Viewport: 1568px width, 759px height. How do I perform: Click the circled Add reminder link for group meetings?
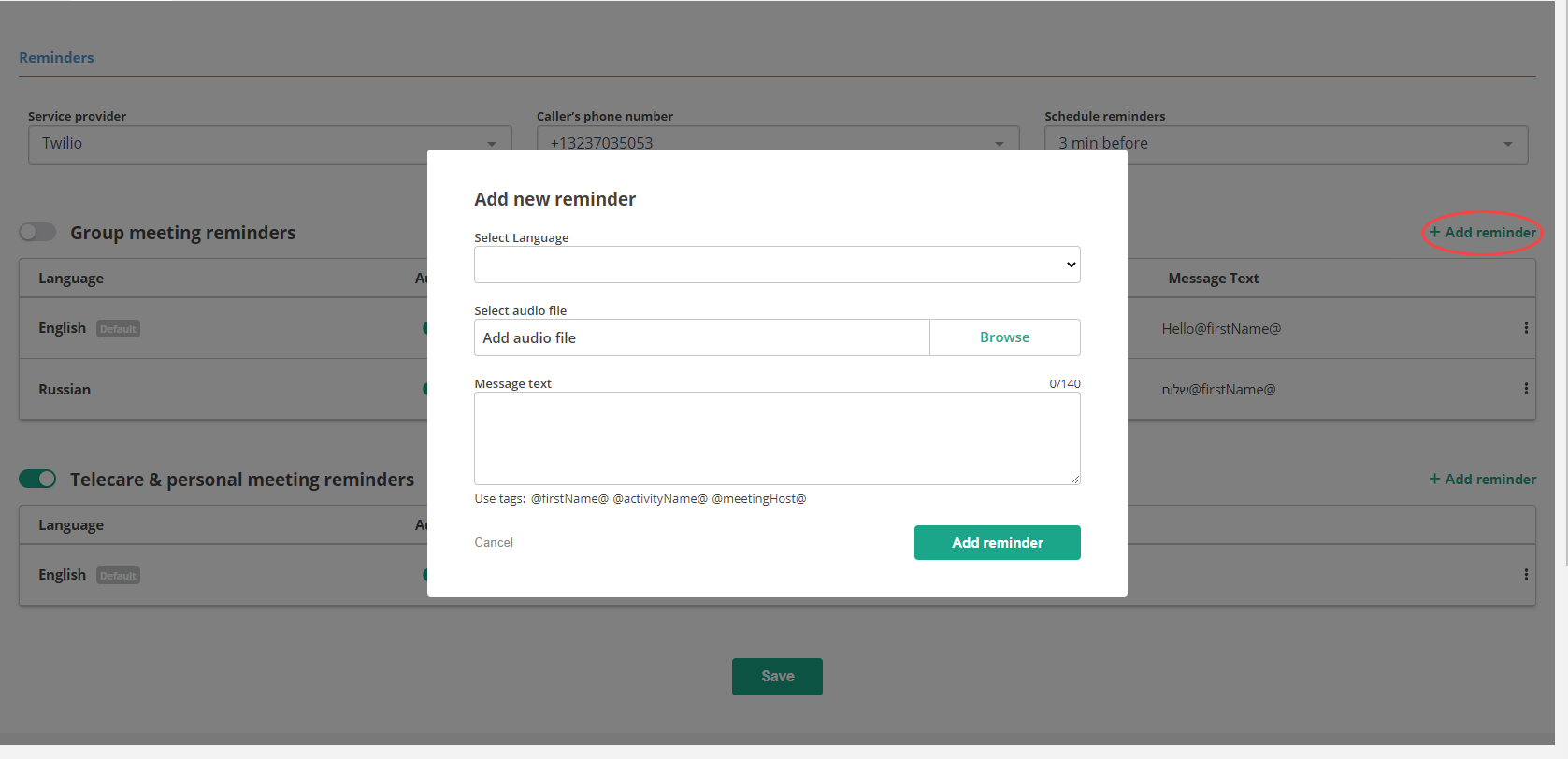1482,233
